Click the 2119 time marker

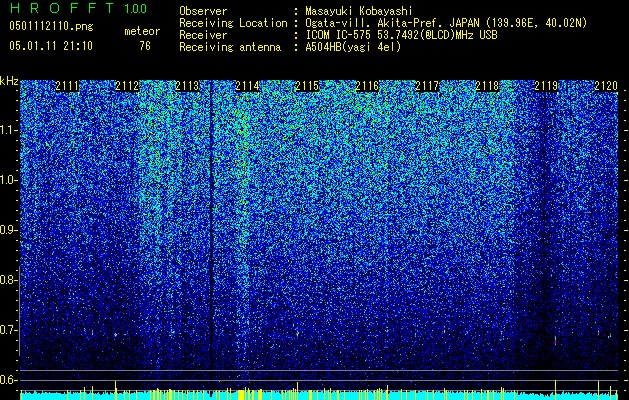pyautogui.click(x=546, y=86)
